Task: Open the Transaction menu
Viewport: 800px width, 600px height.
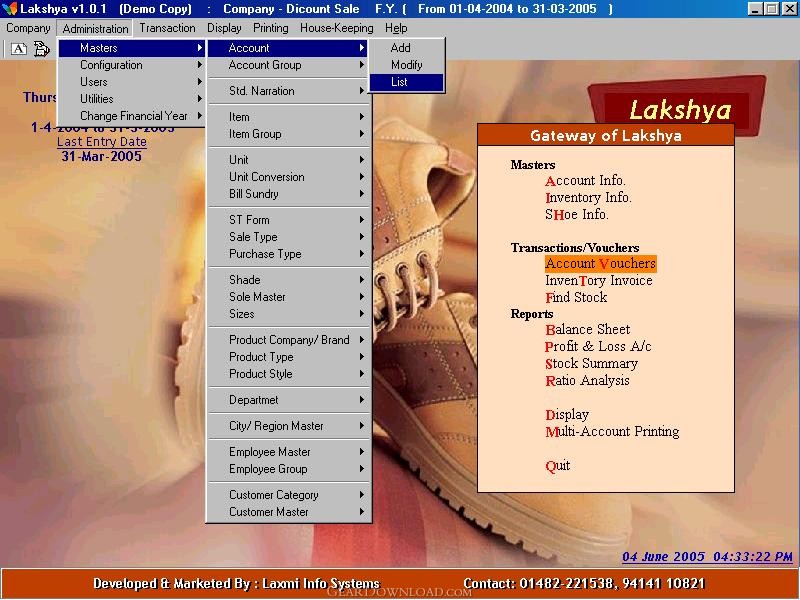Action: coord(167,28)
